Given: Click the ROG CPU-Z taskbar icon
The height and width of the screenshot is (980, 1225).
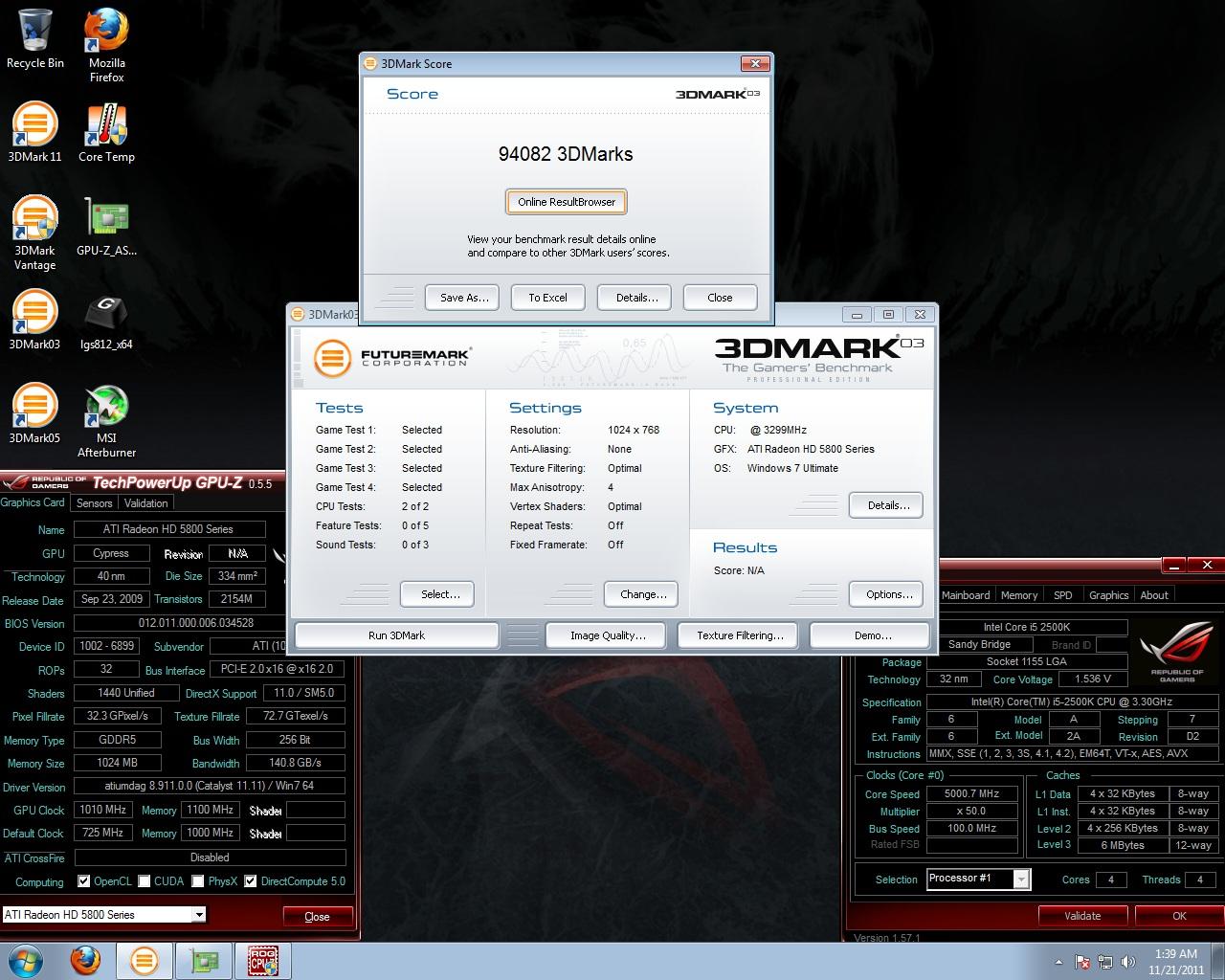Looking at the screenshot, I should 263,960.
